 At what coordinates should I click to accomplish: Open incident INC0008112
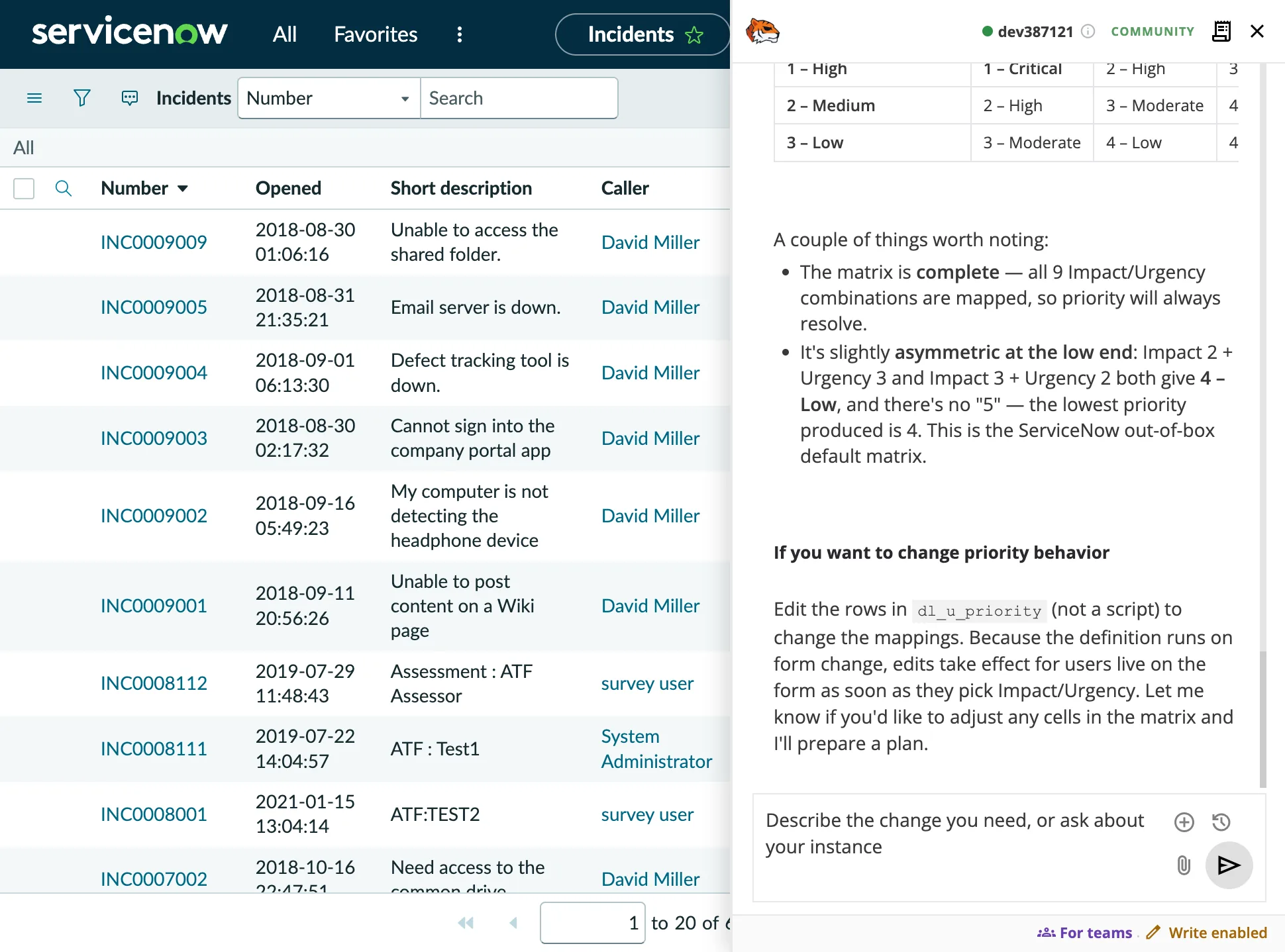point(154,683)
